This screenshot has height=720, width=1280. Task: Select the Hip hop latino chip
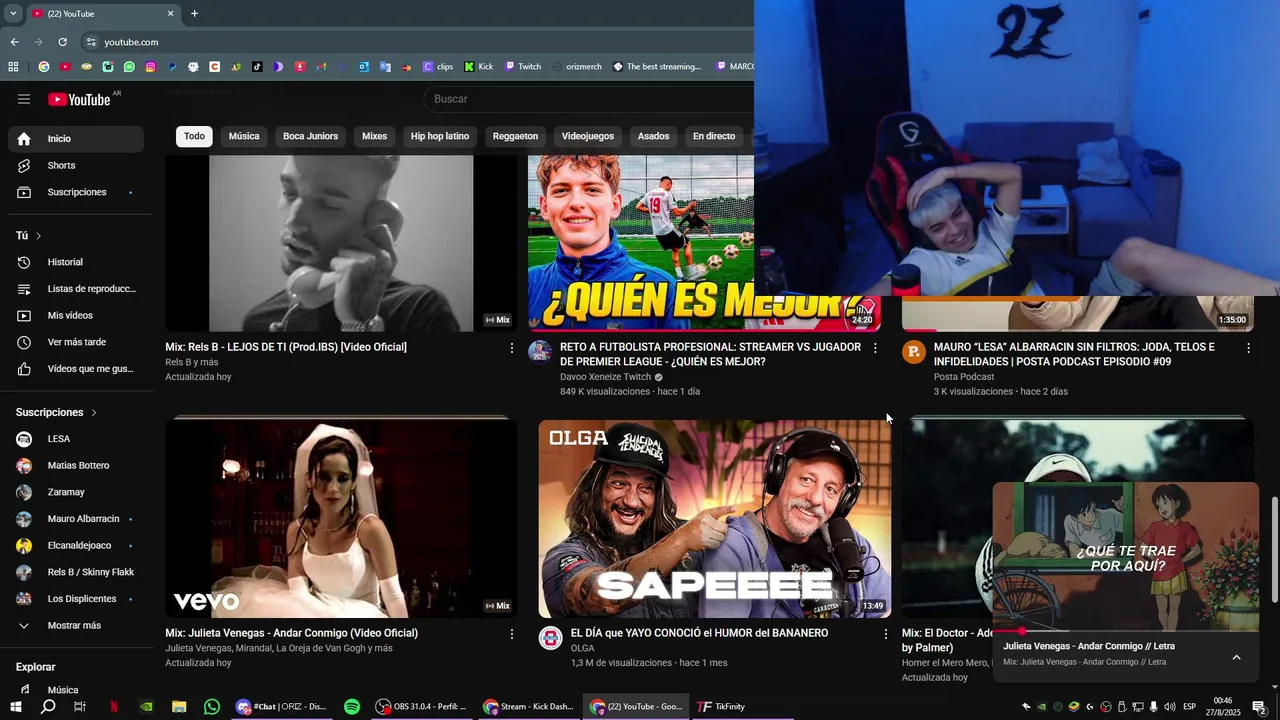[440, 136]
